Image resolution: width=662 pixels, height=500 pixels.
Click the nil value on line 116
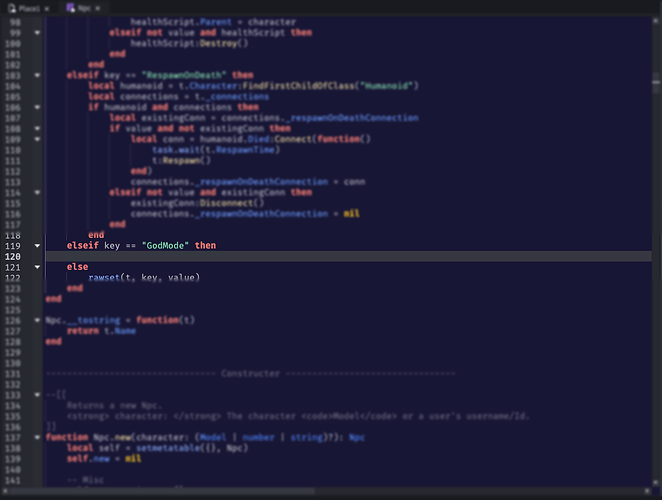coord(351,214)
